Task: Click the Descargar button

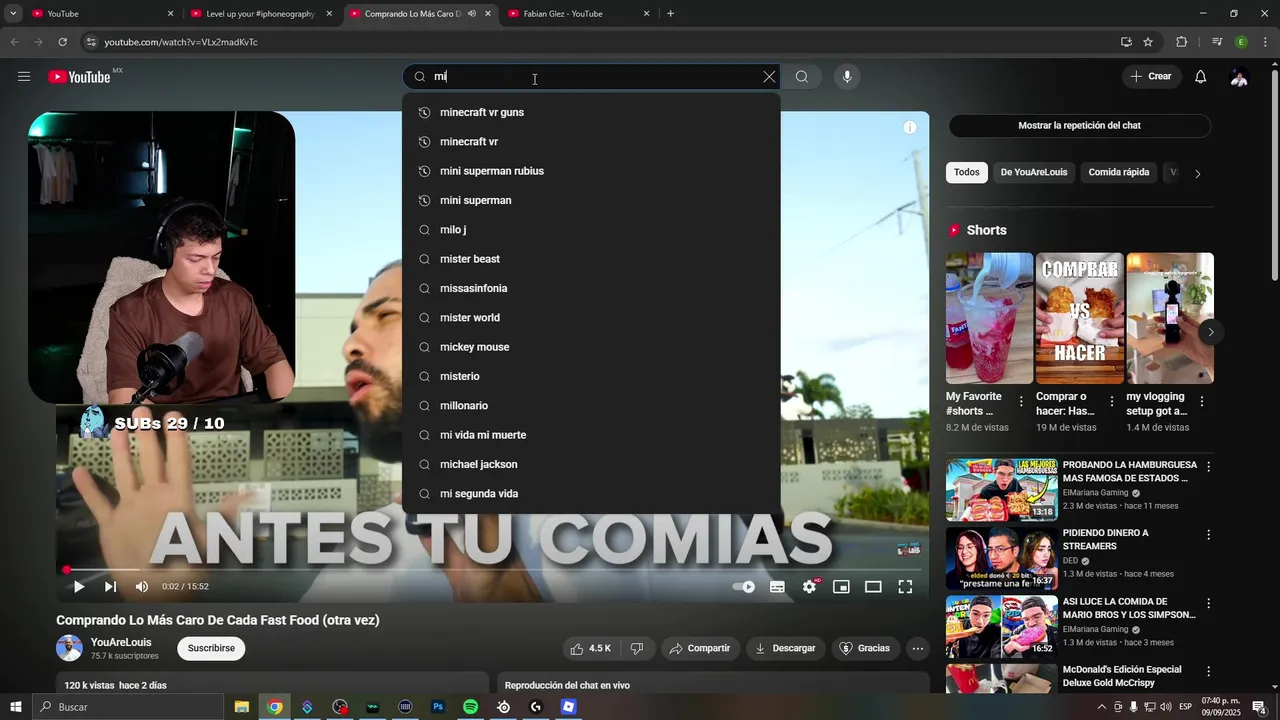Action: [785, 649]
